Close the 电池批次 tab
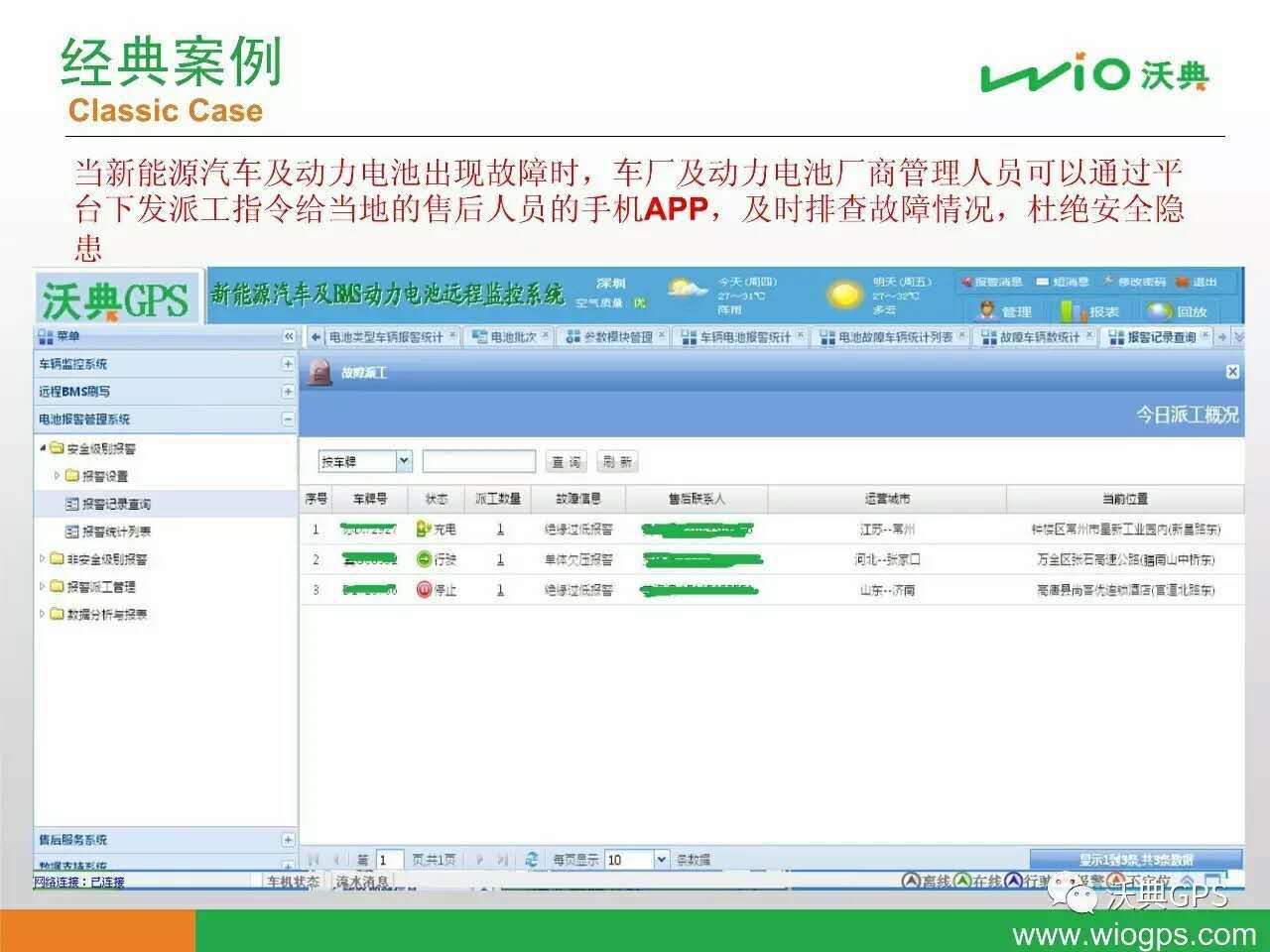Image resolution: width=1270 pixels, height=952 pixels. (545, 335)
